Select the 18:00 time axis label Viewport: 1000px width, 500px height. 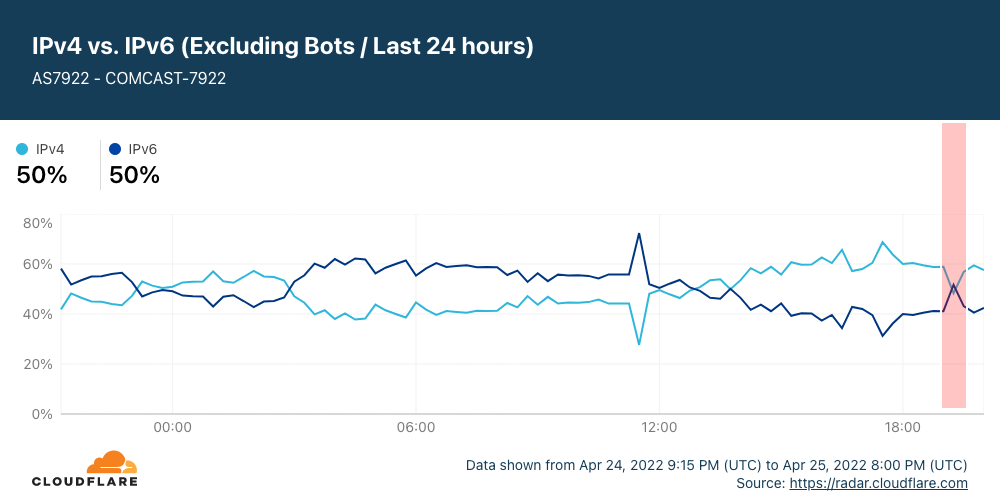(x=903, y=428)
